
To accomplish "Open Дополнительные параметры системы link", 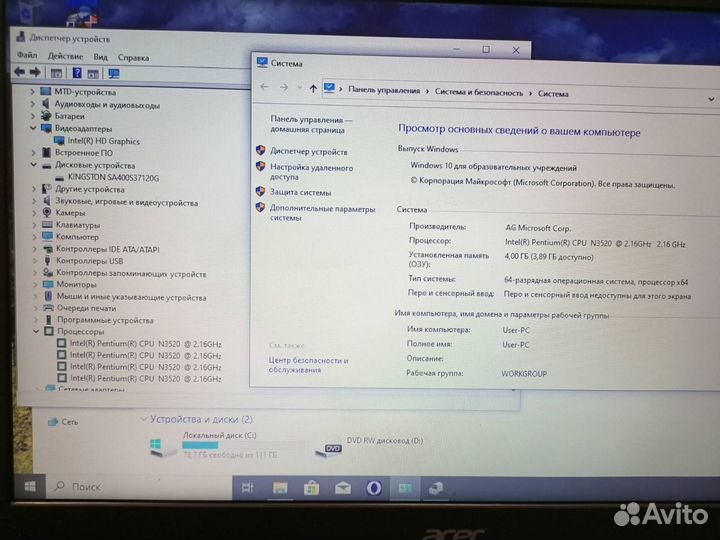I will (x=322, y=213).
